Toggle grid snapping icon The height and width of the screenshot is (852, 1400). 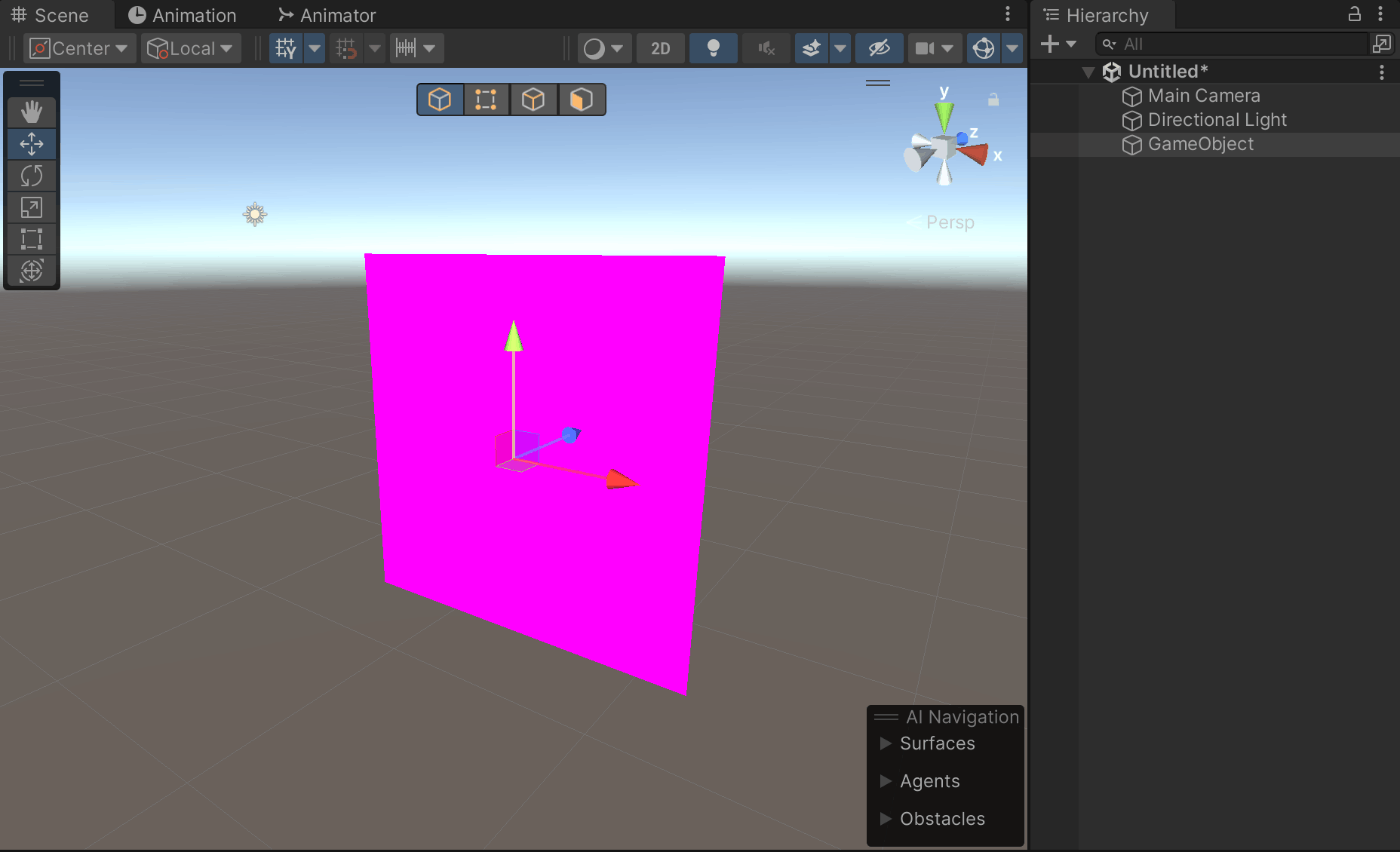(x=347, y=48)
